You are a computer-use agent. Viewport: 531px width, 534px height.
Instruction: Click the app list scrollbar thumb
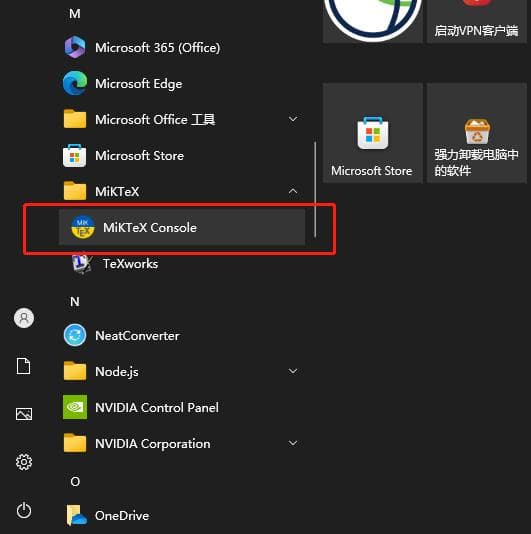click(x=315, y=189)
